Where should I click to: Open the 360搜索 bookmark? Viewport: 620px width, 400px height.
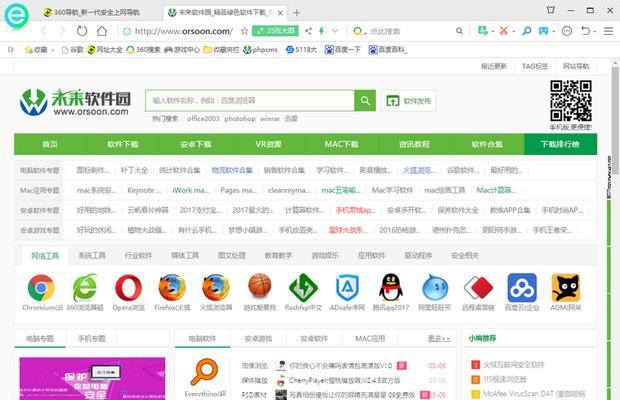pos(143,50)
